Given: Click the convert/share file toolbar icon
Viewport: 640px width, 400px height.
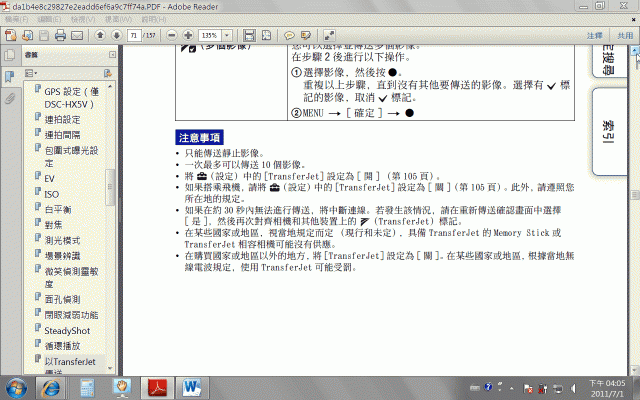Looking at the screenshot, I should pyautogui.click(x=27, y=36).
